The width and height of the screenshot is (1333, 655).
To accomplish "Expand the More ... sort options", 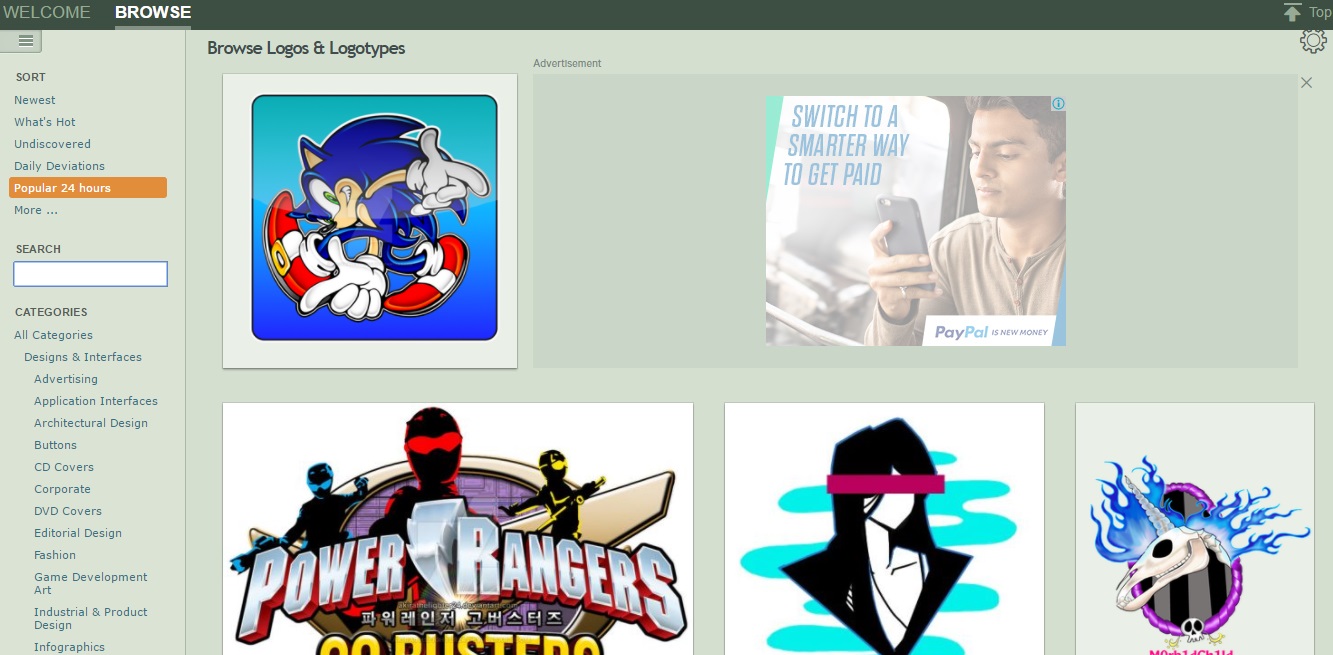I will (x=36, y=210).
